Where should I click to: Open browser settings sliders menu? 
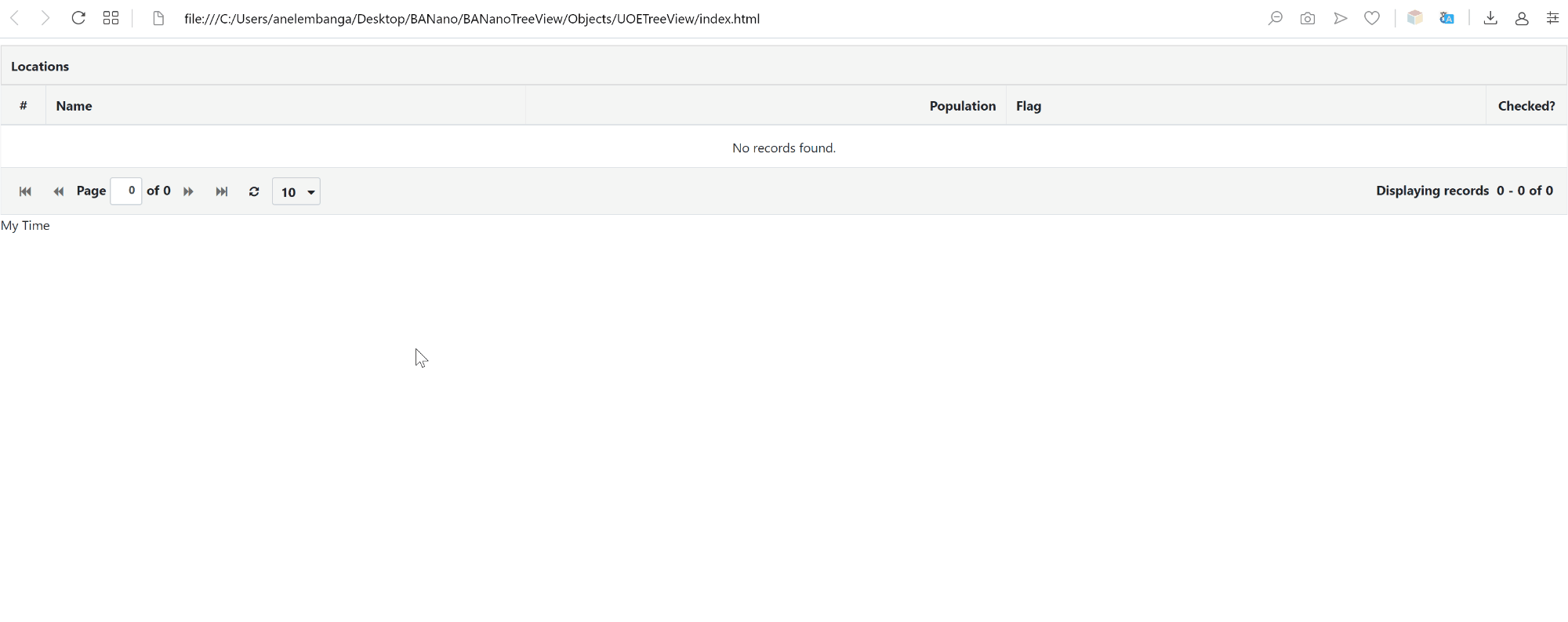(x=1552, y=18)
